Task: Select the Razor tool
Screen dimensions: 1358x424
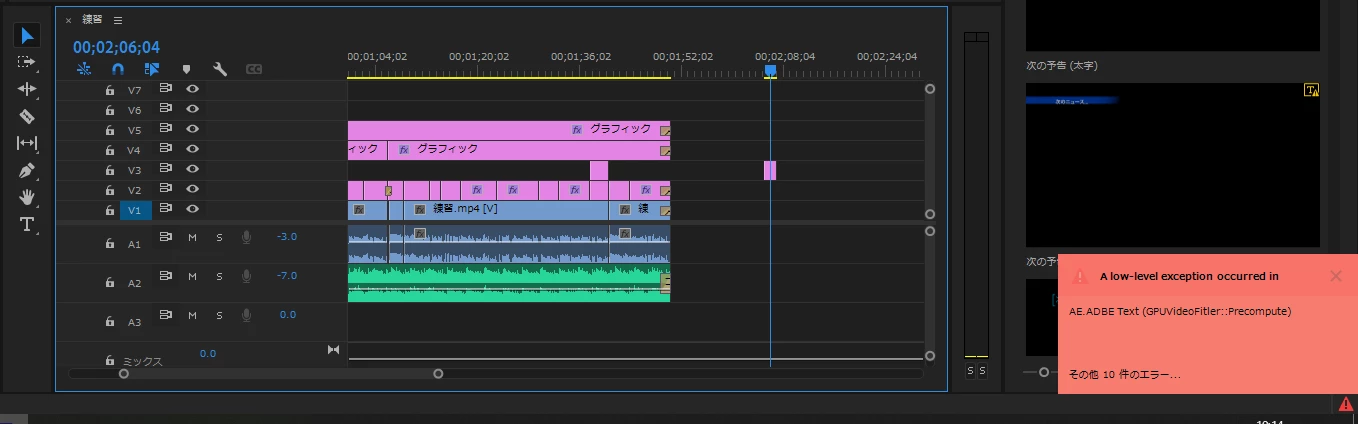Action: click(x=27, y=116)
